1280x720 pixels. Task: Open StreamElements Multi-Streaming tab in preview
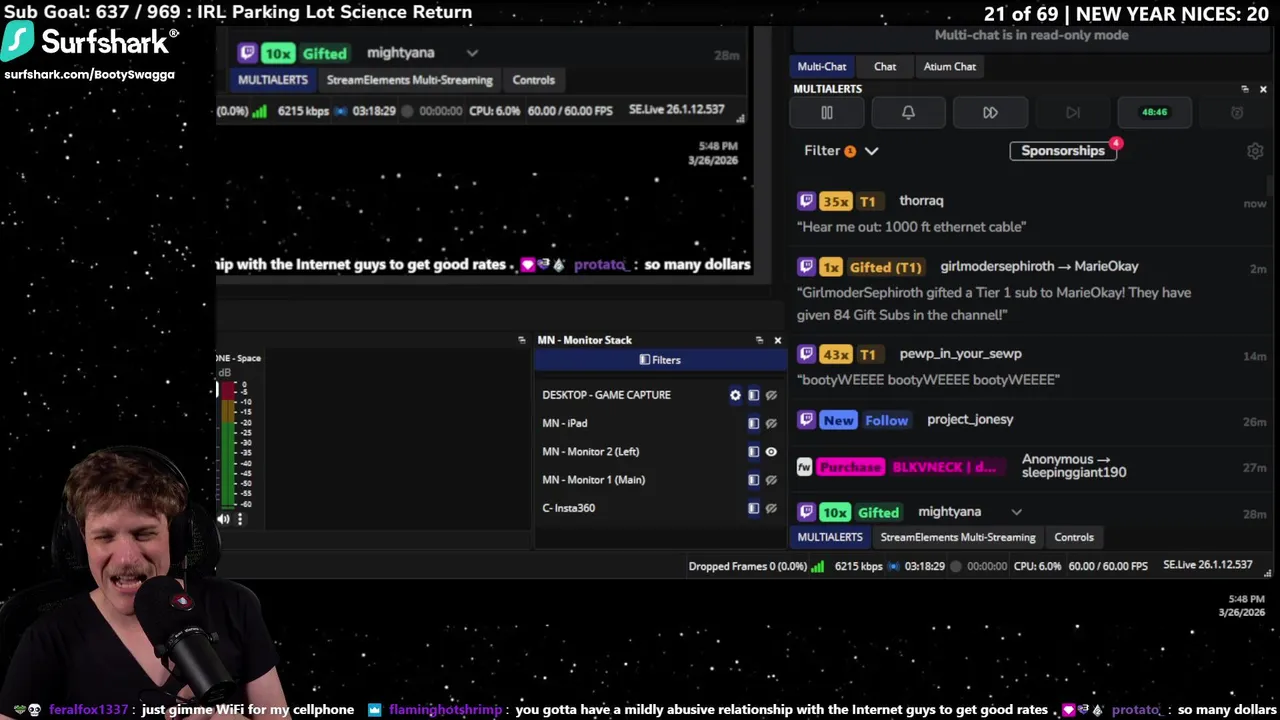(x=410, y=80)
